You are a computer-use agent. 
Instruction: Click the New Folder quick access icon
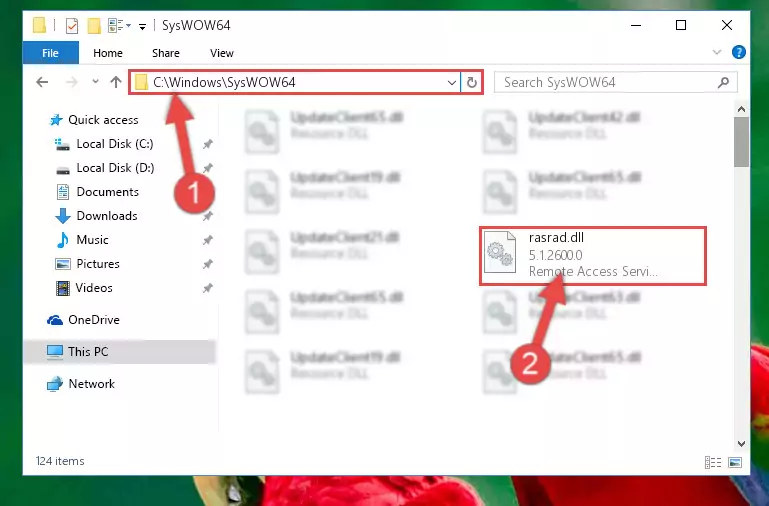94,25
